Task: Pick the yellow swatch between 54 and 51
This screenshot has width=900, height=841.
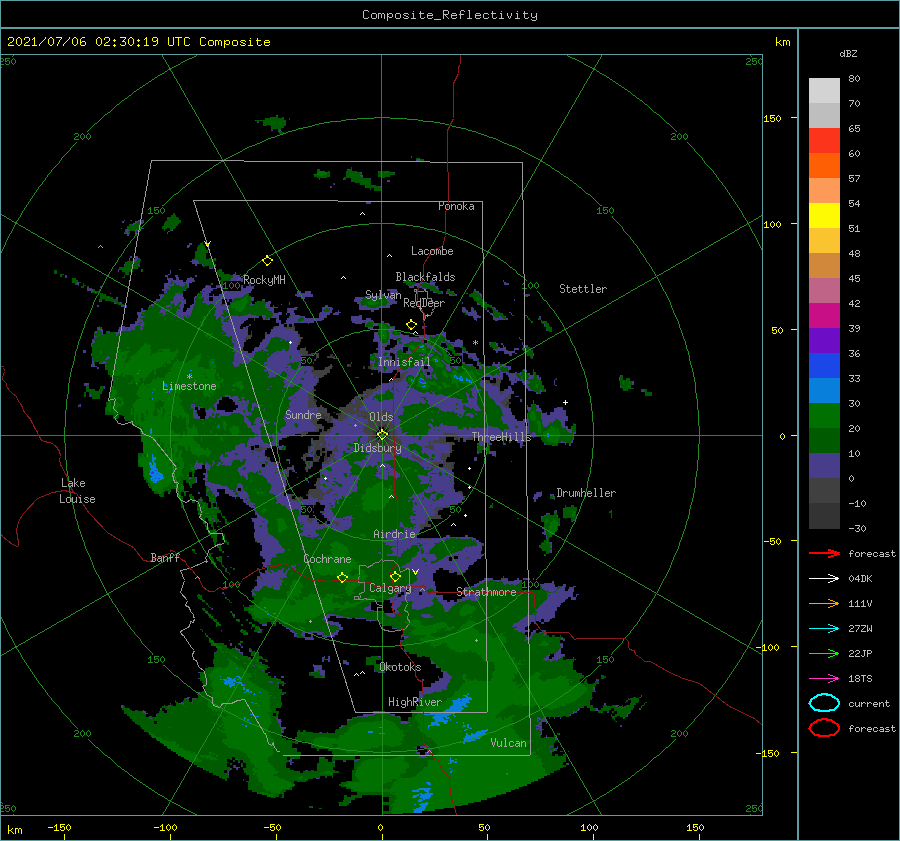Action: (824, 216)
